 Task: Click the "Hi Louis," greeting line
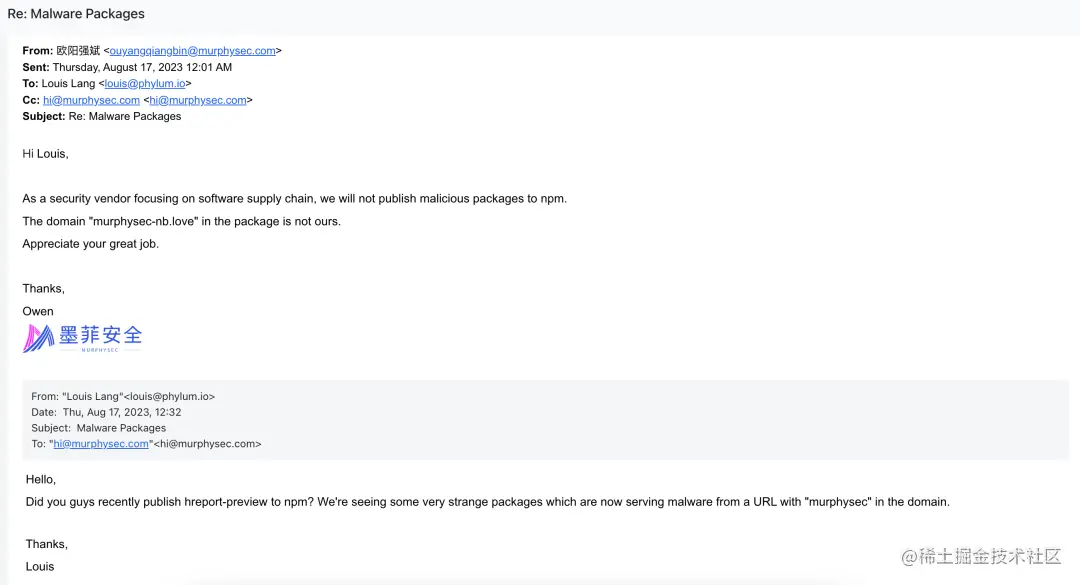pyautogui.click(x=45, y=154)
